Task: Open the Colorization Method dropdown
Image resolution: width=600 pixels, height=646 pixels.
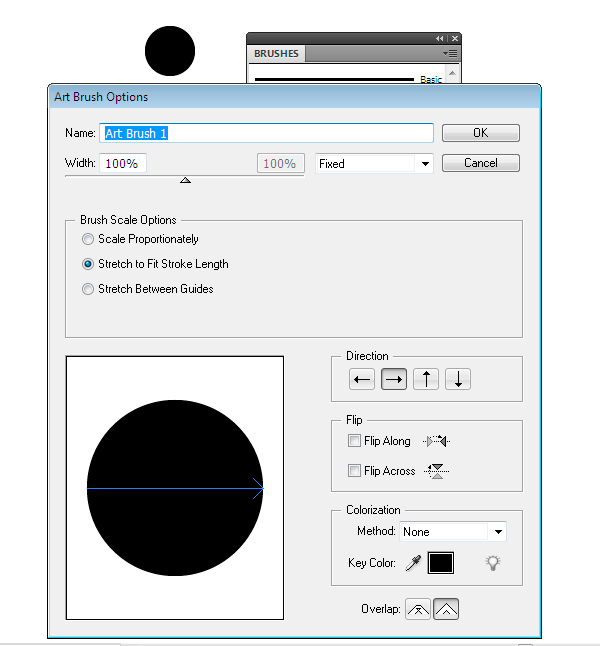Action: (x=453, y=532)
